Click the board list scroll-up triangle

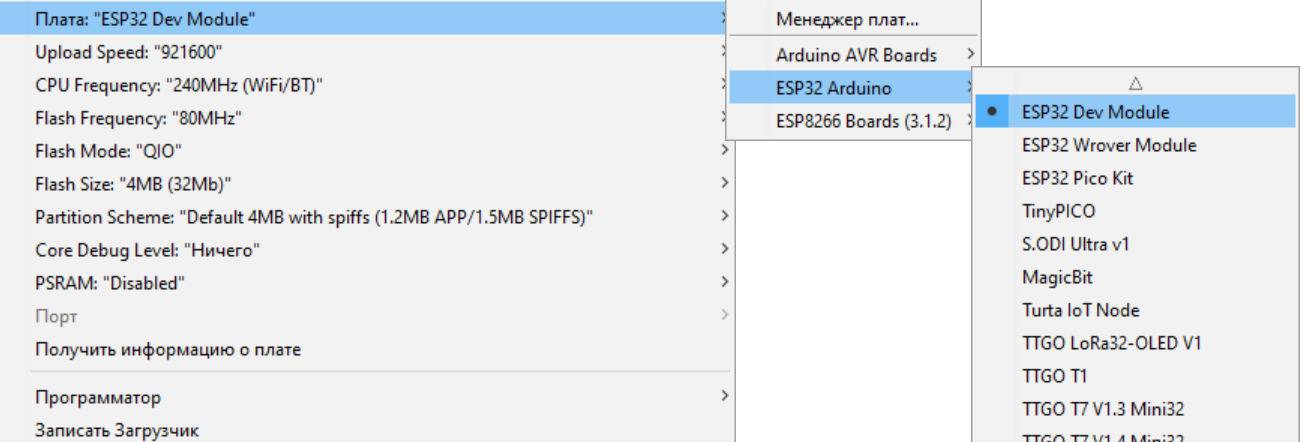1135,84
